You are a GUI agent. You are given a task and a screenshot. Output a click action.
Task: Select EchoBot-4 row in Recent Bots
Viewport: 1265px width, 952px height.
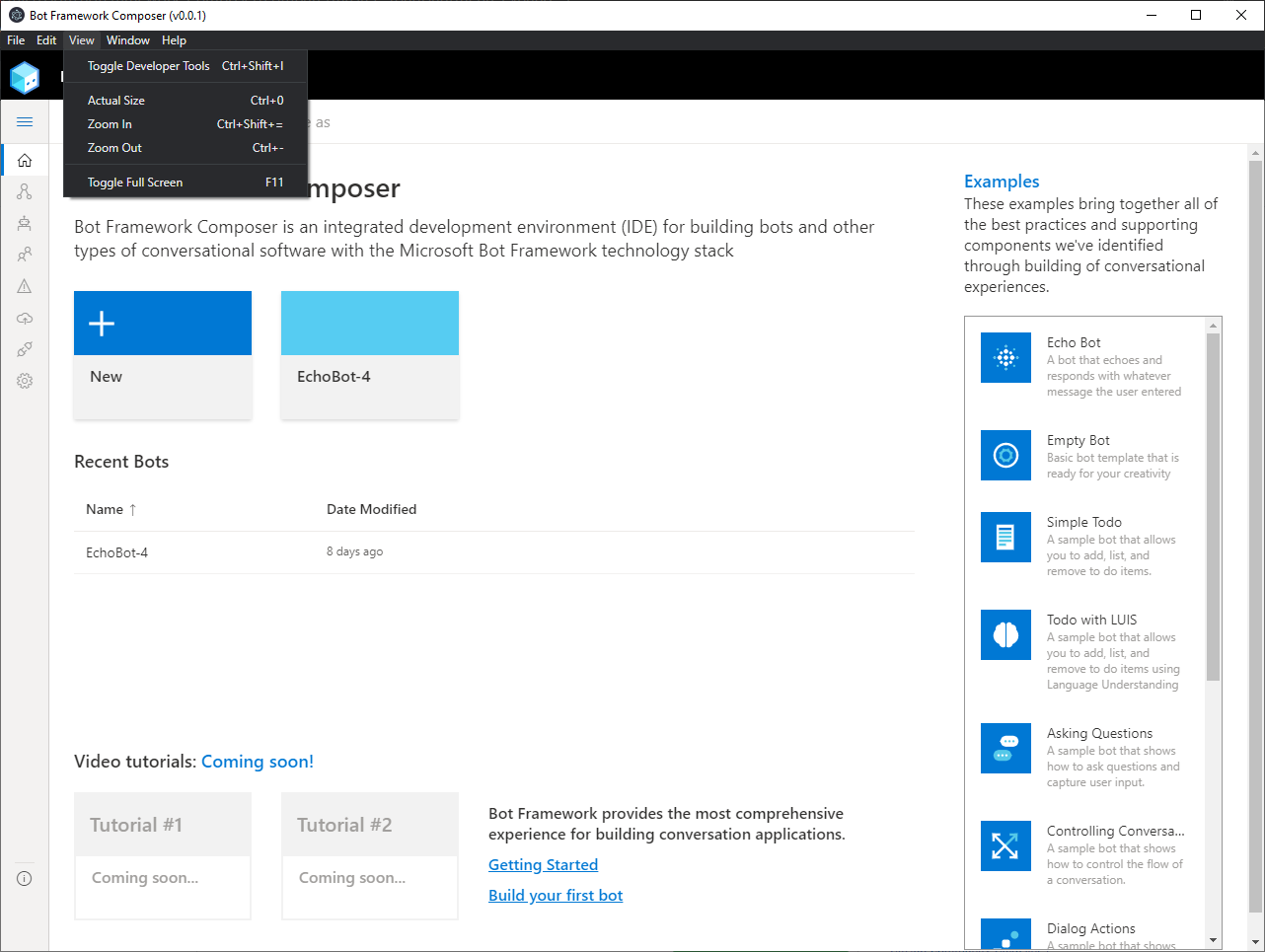(x=494, y=552)
